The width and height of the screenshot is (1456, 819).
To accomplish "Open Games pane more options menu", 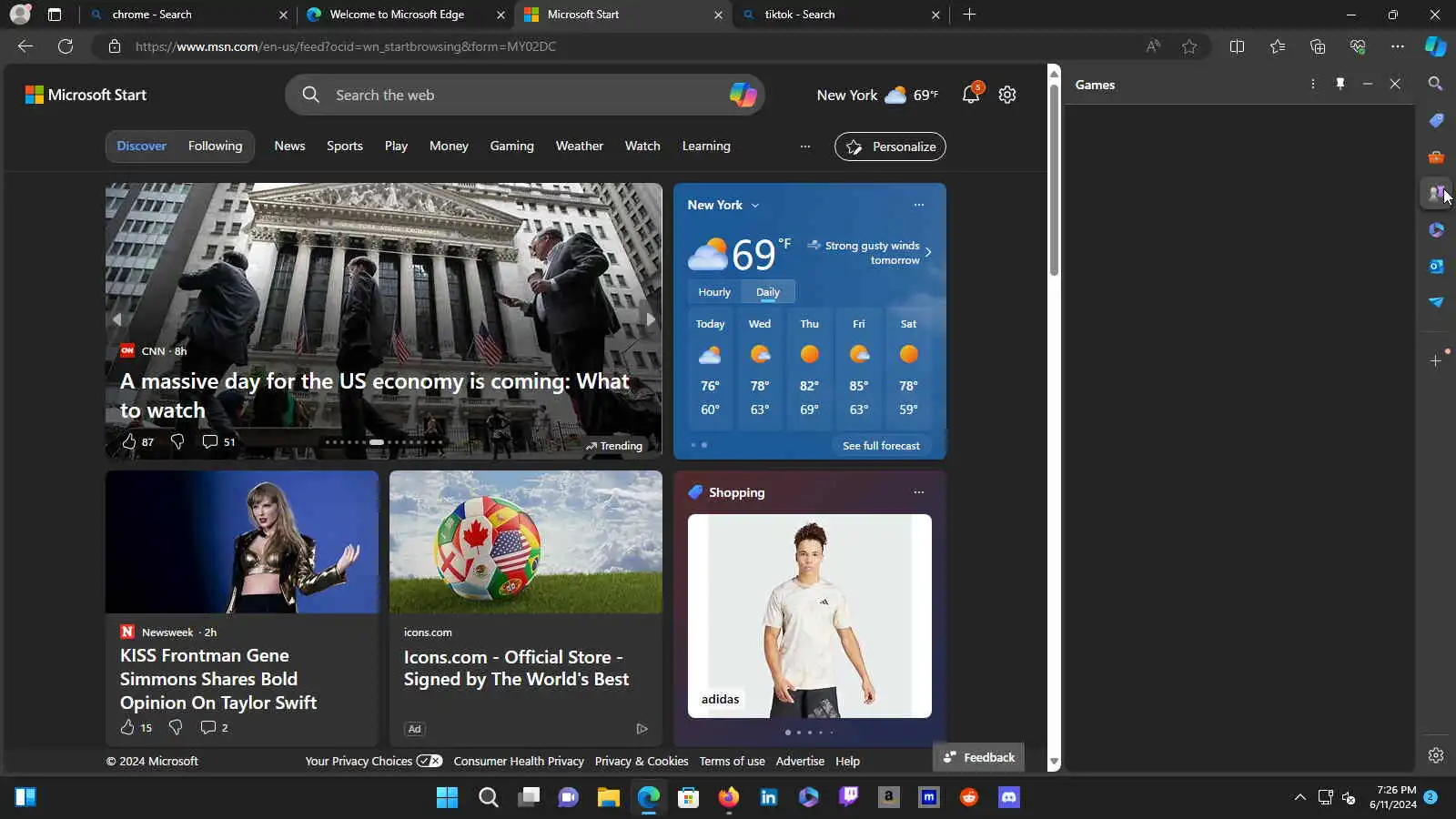I will [1312, 84].
